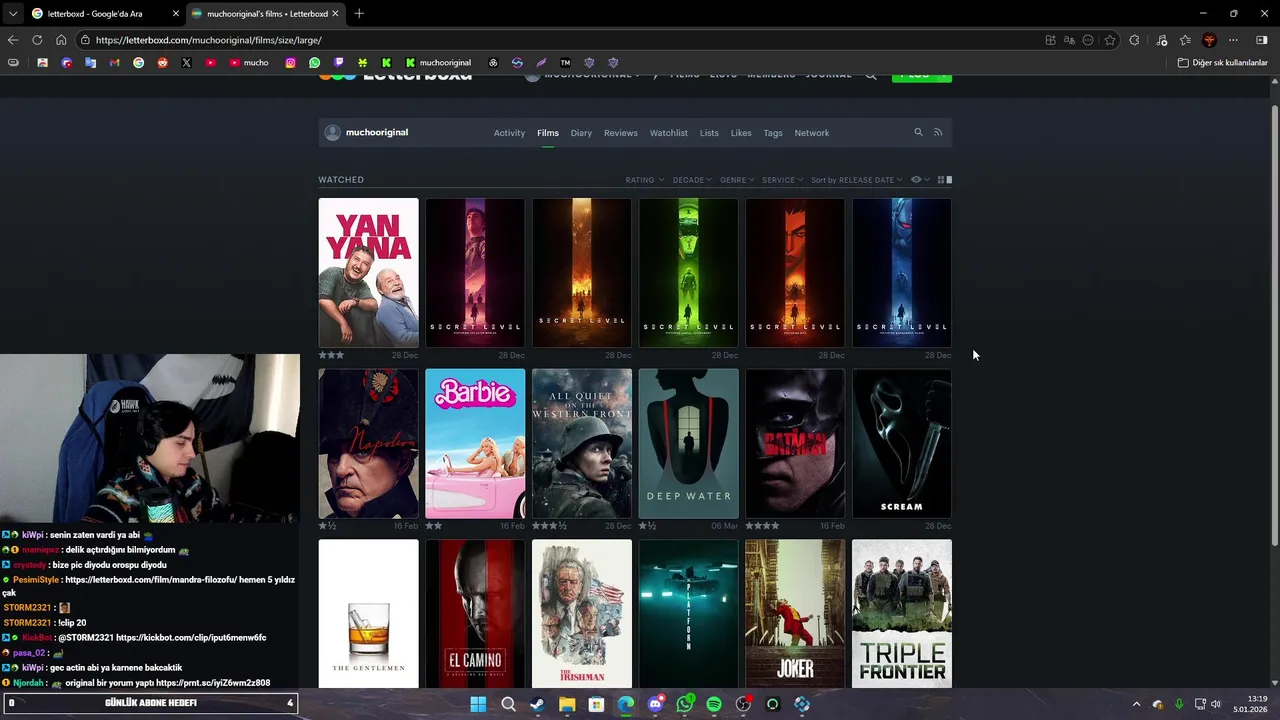Open the Lists profile tab
The image size is (1280, 720).
709,133
